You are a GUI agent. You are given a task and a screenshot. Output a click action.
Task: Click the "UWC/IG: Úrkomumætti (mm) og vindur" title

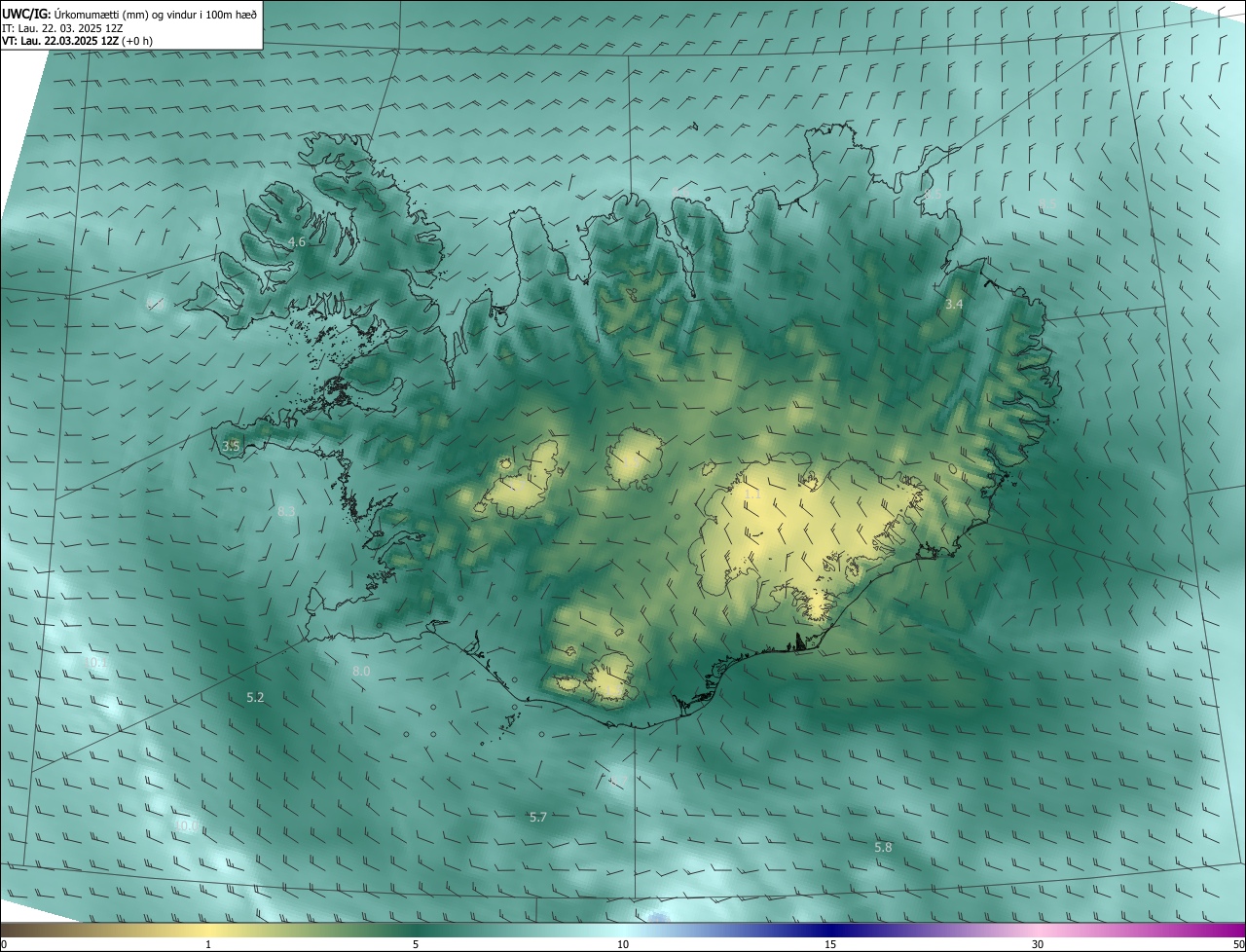click(129, 14)
